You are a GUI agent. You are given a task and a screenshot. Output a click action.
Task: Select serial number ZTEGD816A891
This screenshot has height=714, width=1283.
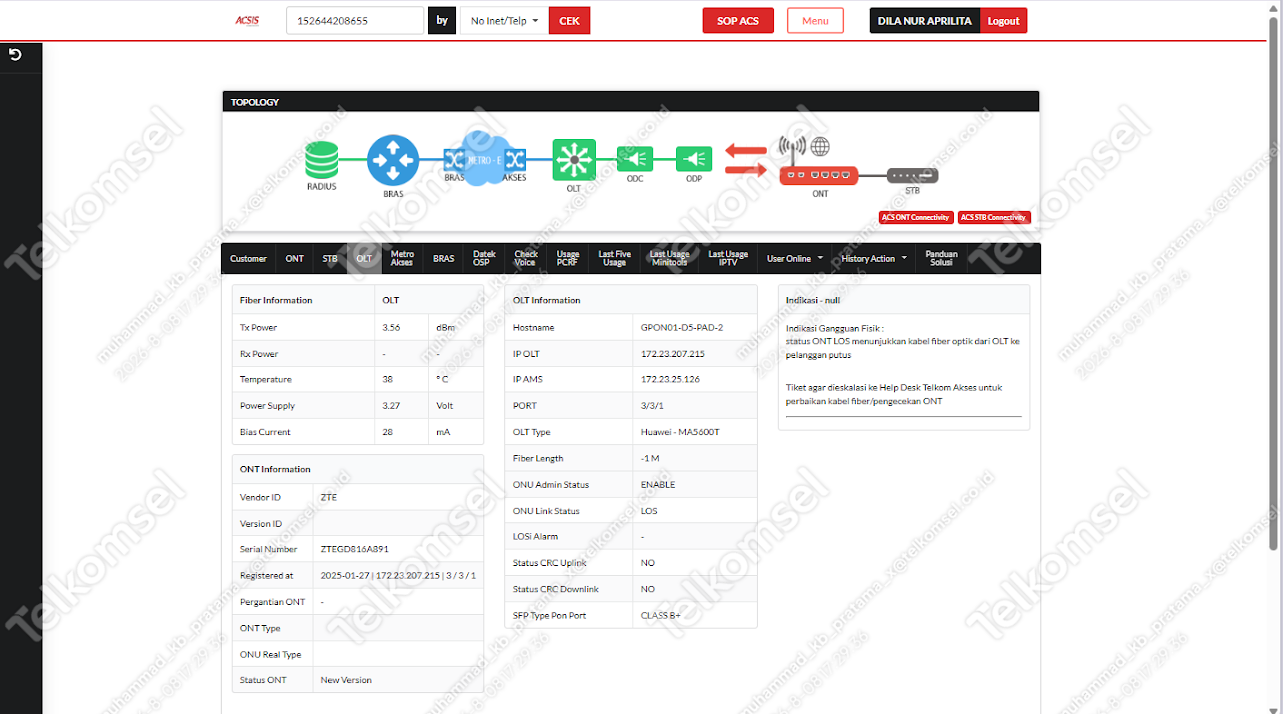[355, 549]
